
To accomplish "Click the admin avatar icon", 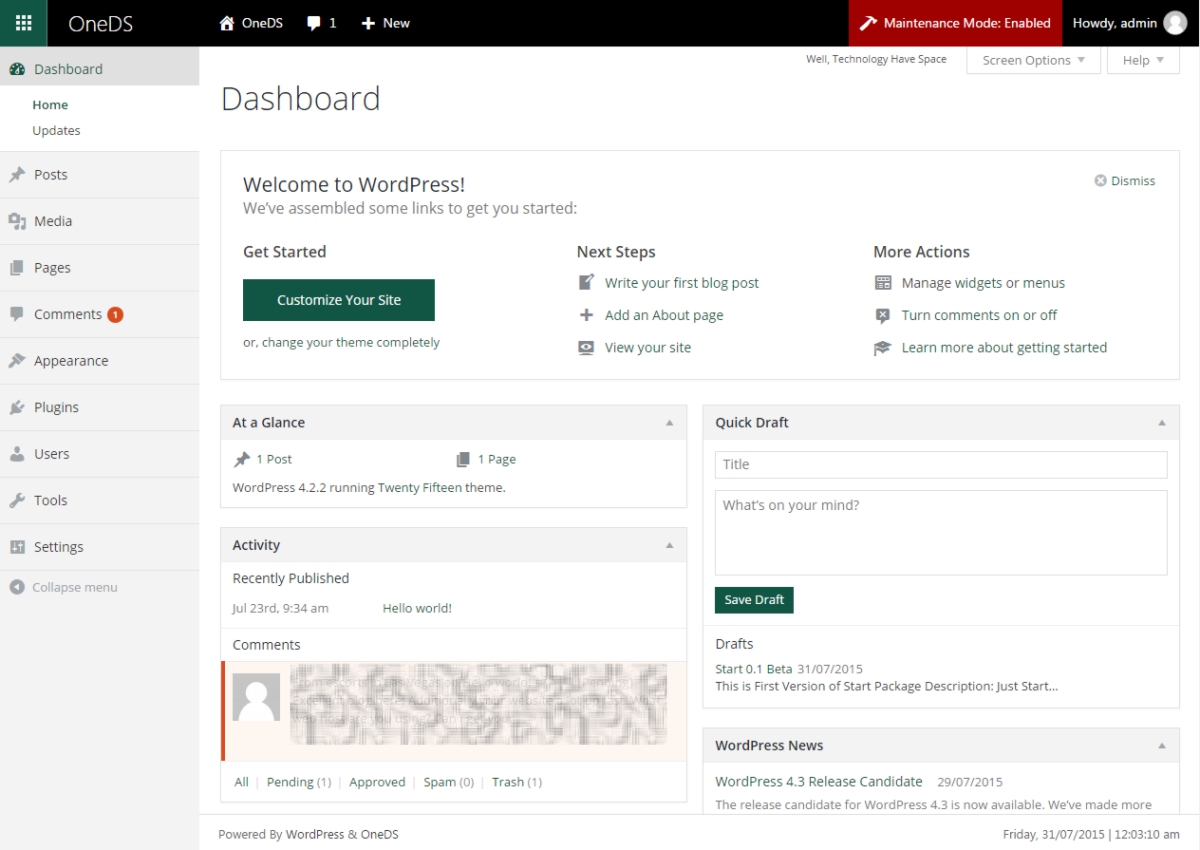I will (x=1175, y=23).
